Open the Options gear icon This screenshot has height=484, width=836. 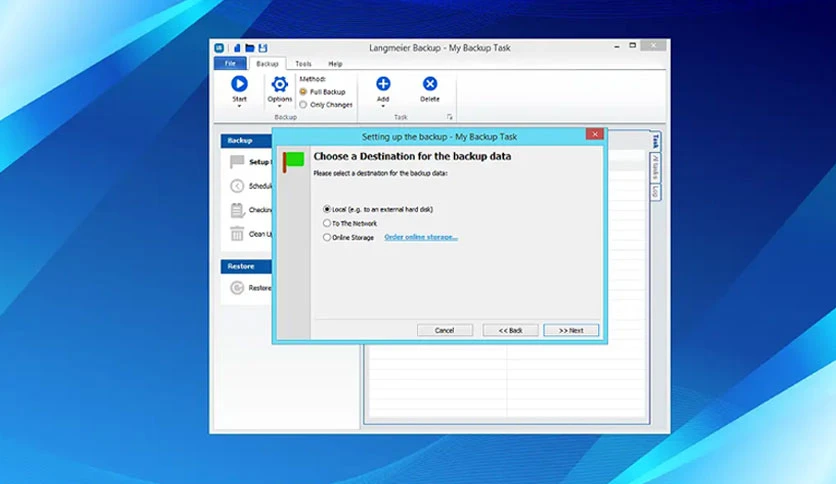[279, 84]
